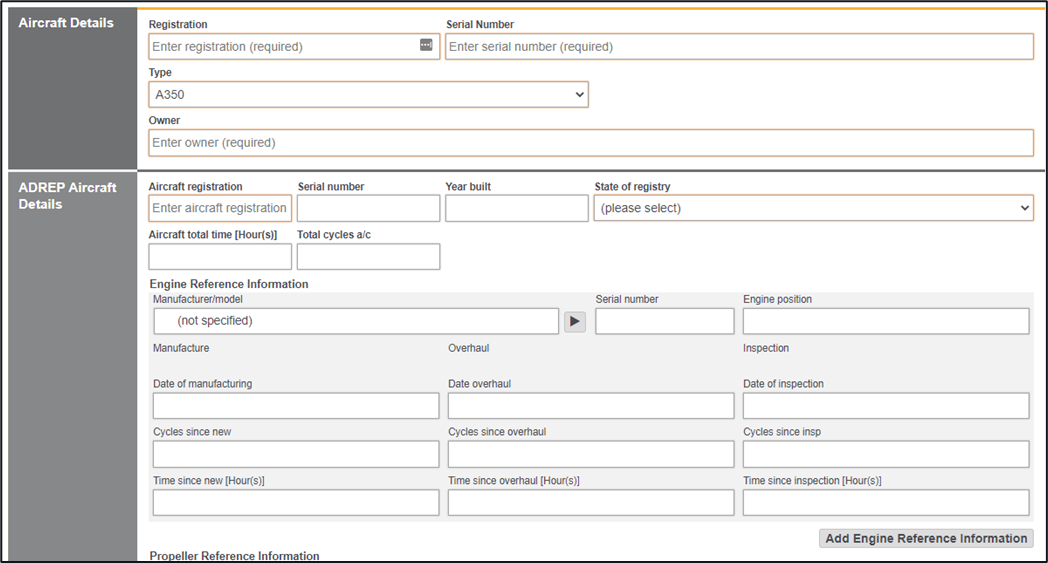Select the Time since new hours field
The image size is (1048, 563).
296,502
